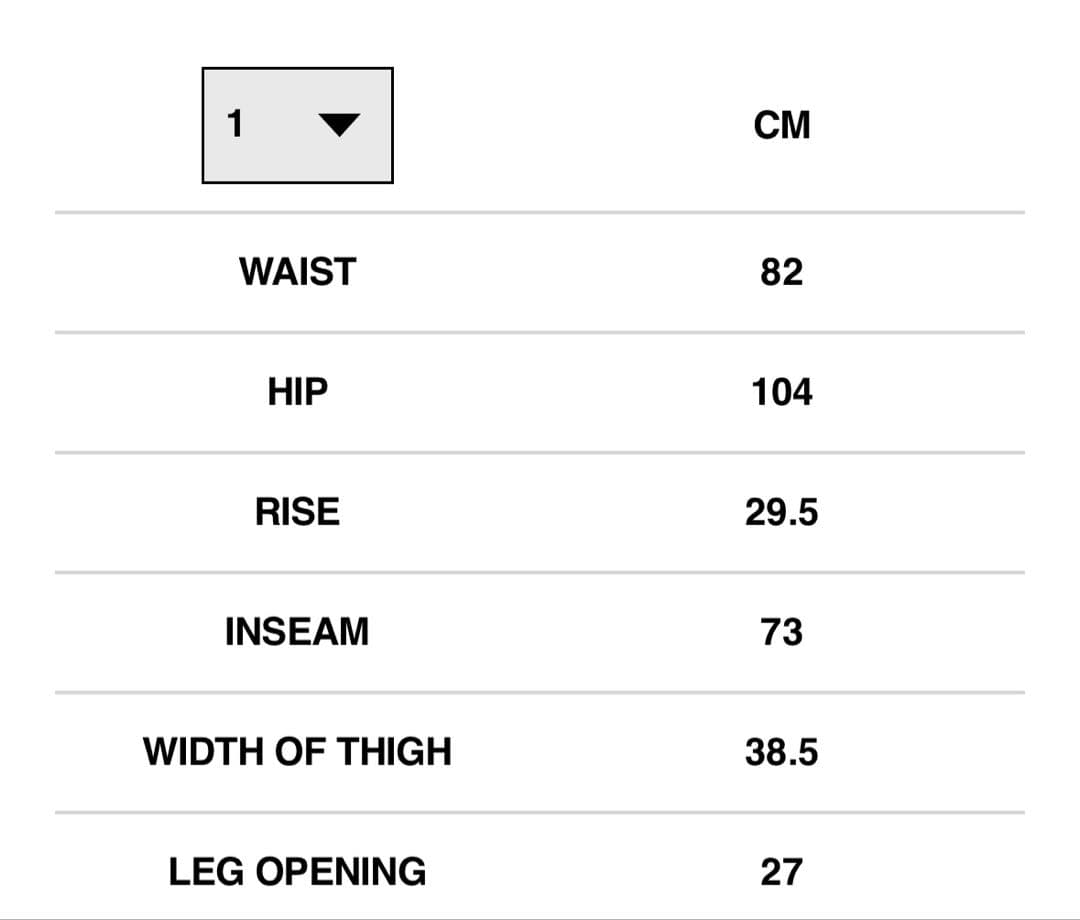Click the rise value 29.5
1080x920 pixels.
tap(781, 512)
